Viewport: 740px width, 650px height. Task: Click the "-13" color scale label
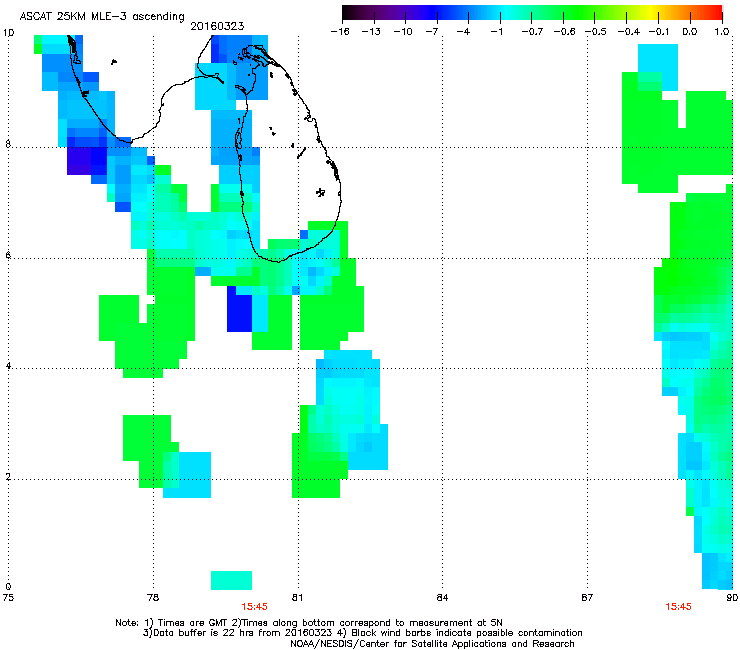pyautogui.click(x=371, y=32)
